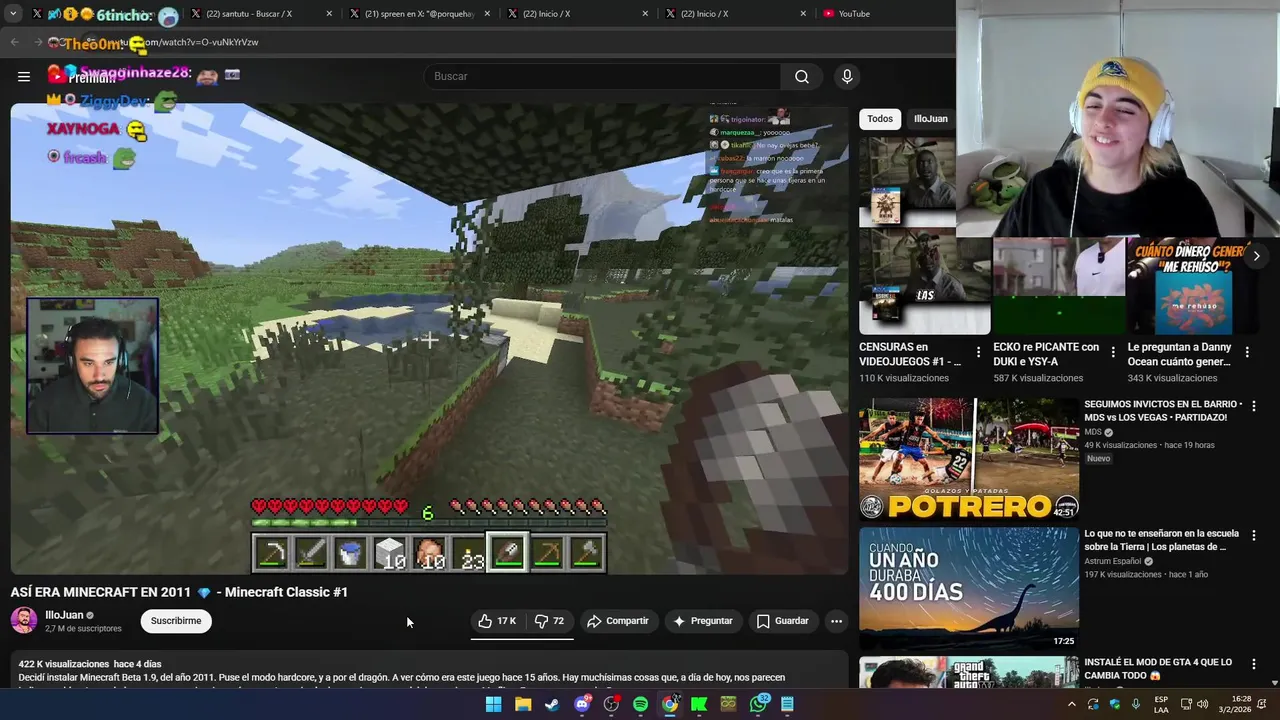1280x720 pixels.
Task: Click the volume icon in system tray
Action: click(1202, 704)
